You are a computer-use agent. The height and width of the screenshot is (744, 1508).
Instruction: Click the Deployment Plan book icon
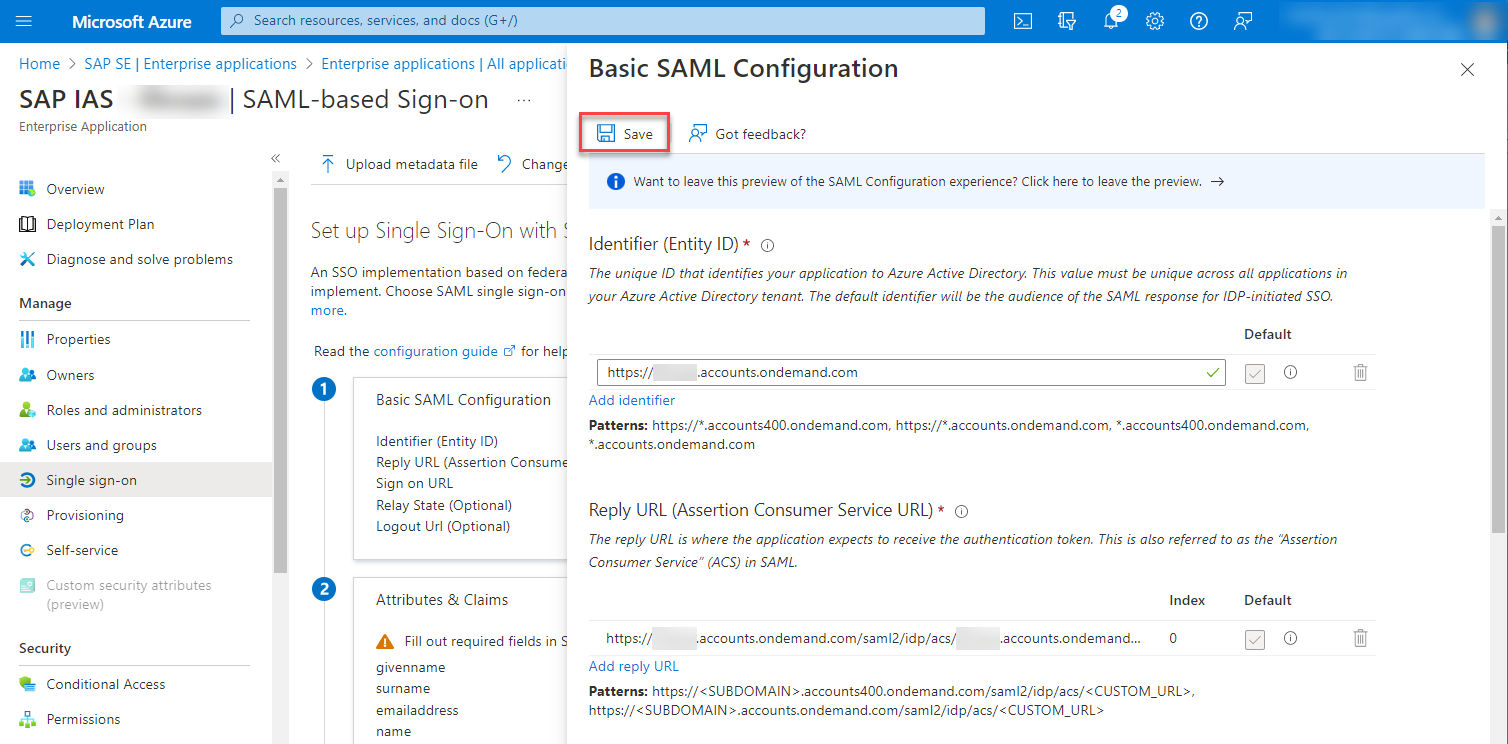pyautogui.click(x=27, y=224)
